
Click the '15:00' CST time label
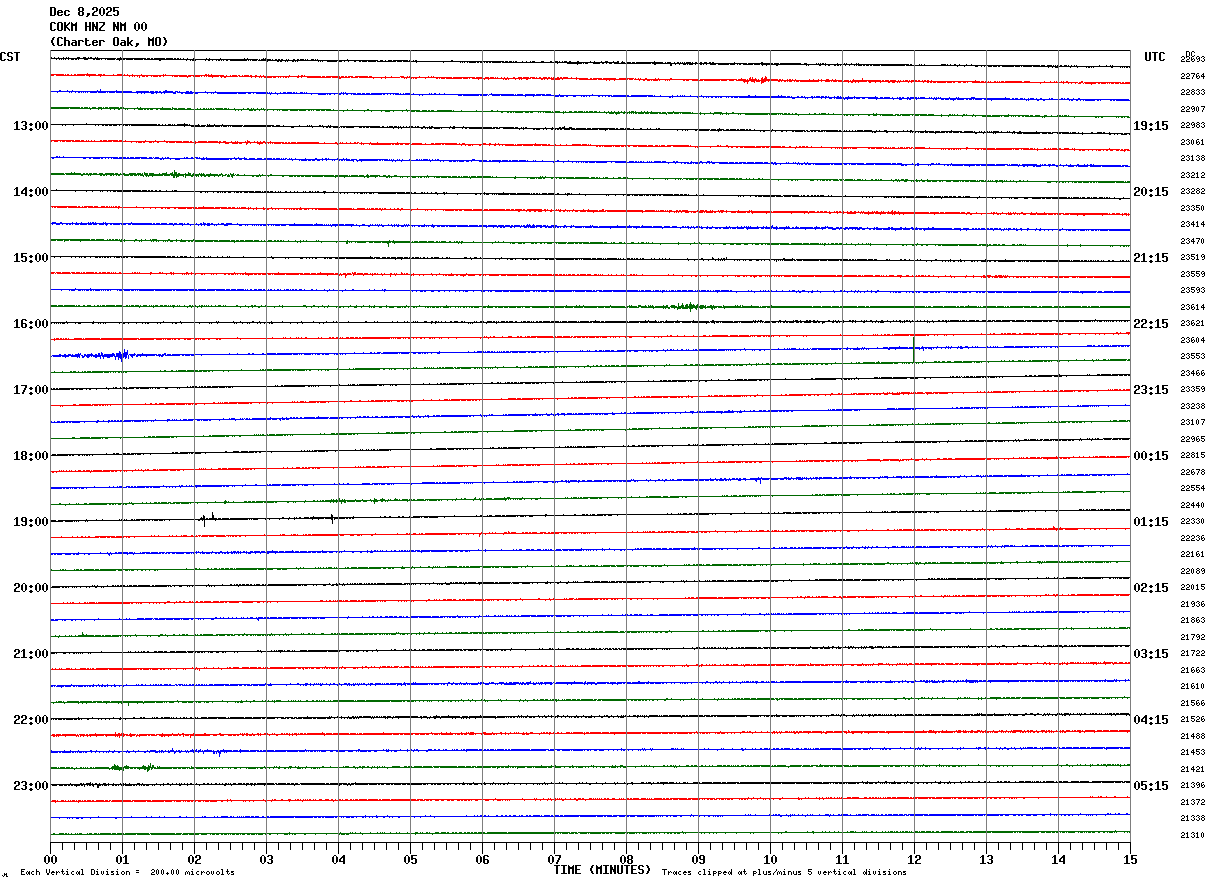pos(30,258)
